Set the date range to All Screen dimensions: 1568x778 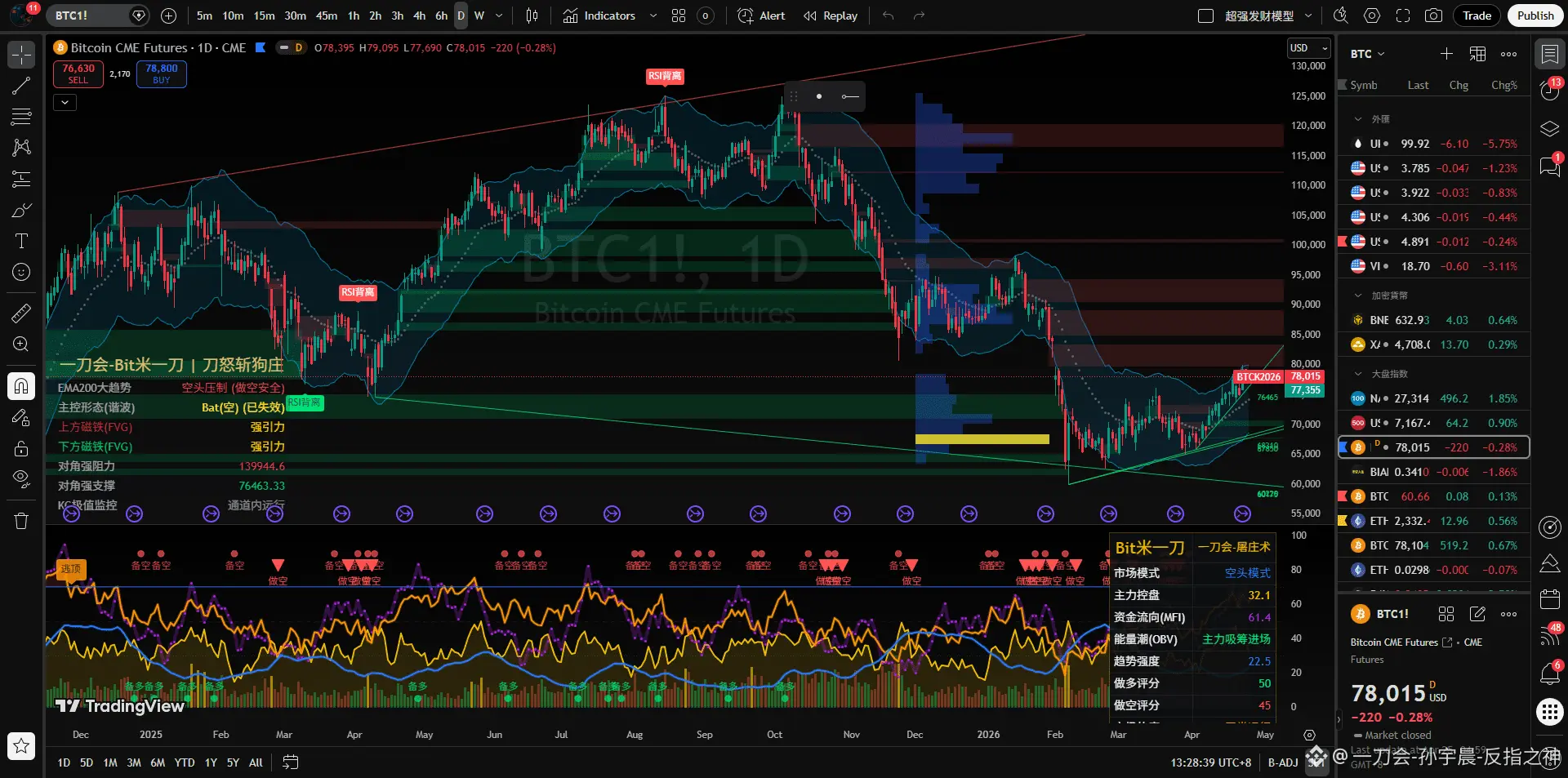point(256,762)
